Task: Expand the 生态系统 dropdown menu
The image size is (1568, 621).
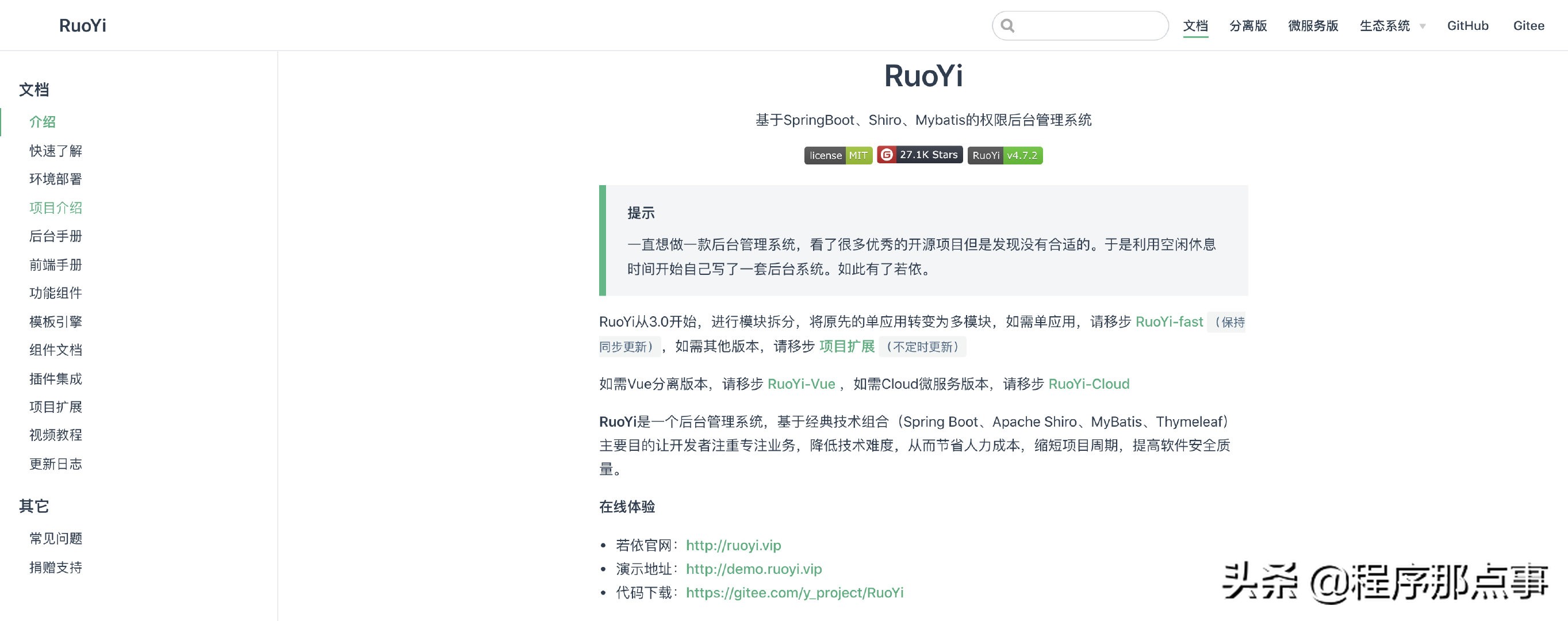Action: [1392, 25]
